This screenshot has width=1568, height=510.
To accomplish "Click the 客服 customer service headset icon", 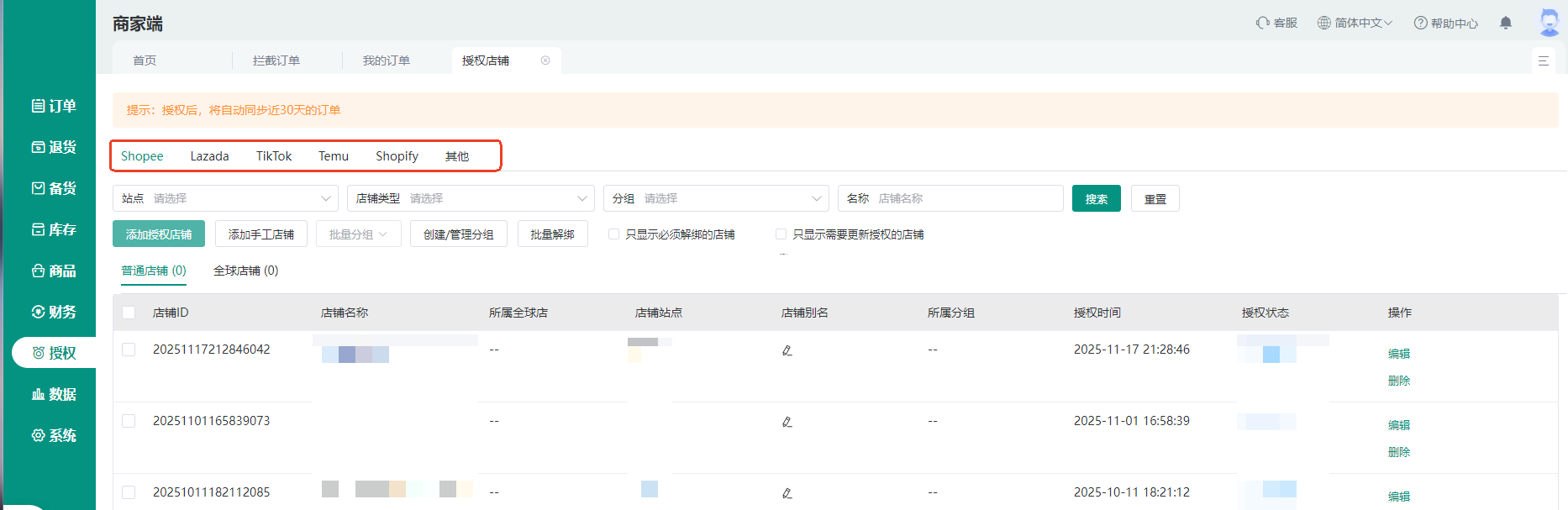I will [1263, 23].
